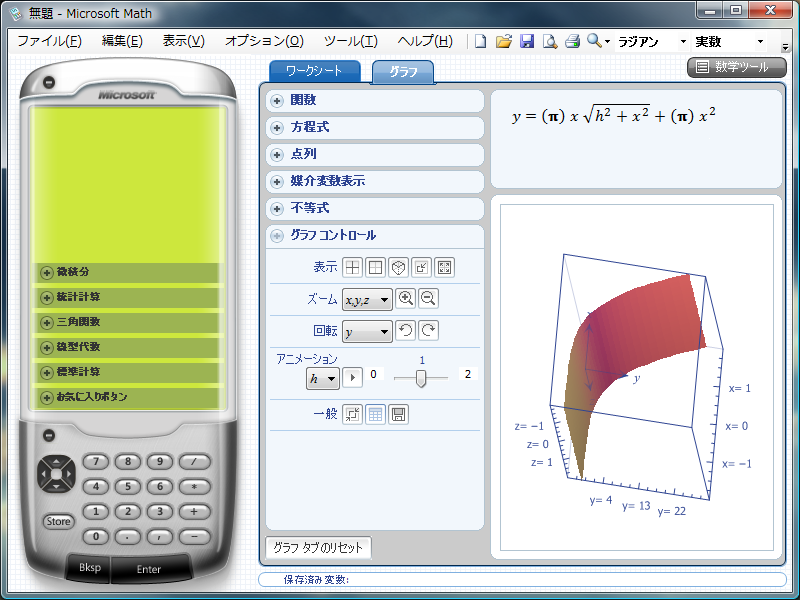Open the ツール(T) menu
Image resolution: width=800 pixels, height=600 pixels.
point(351,41)
